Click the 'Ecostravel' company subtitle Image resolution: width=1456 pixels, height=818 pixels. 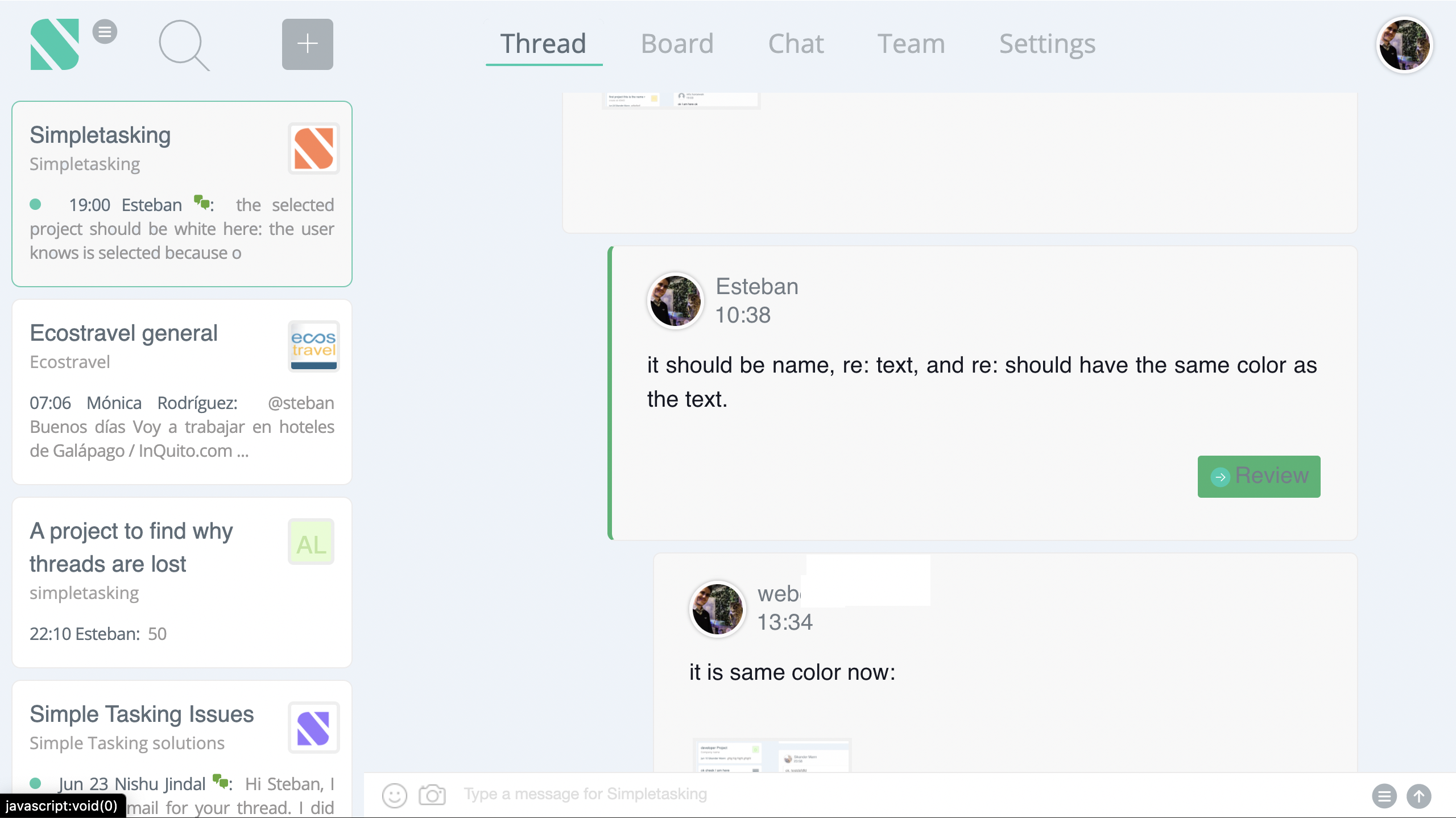coord(70,362)
